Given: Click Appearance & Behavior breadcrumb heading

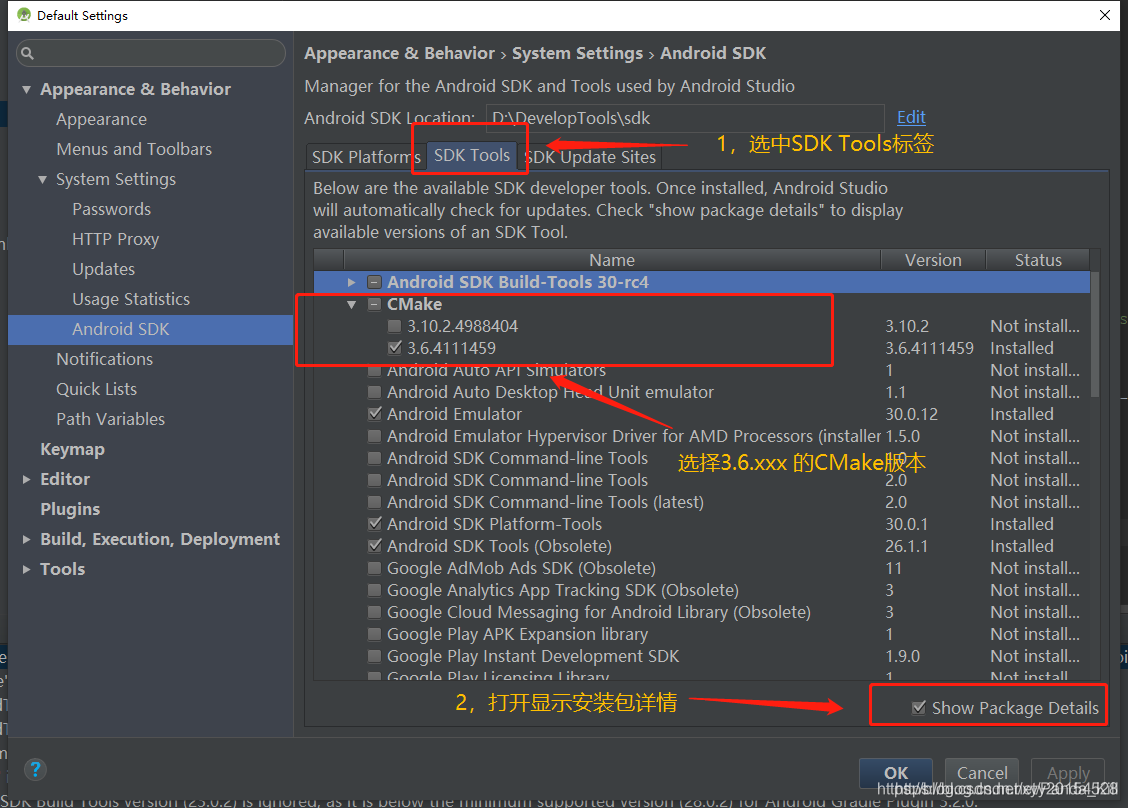Looking at the screenshot, I should click(x=399, y=53).
